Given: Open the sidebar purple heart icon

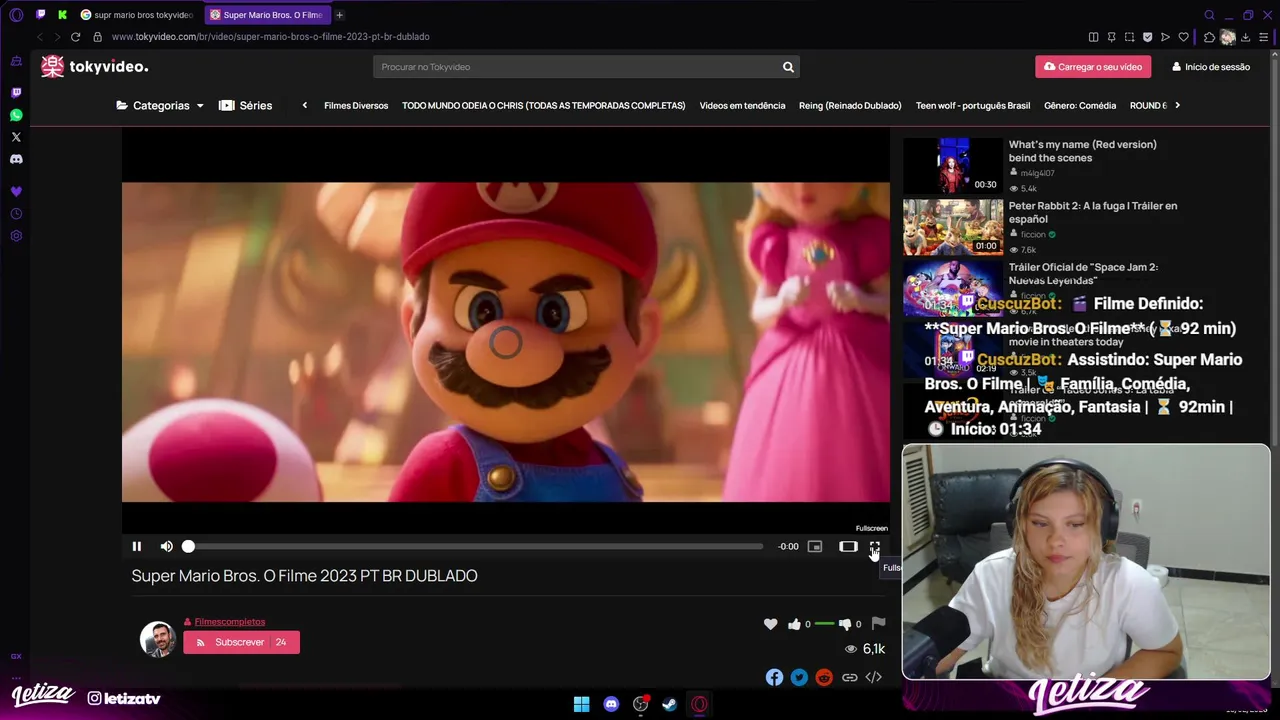Looking at the screenshot, I should [16, 191].
